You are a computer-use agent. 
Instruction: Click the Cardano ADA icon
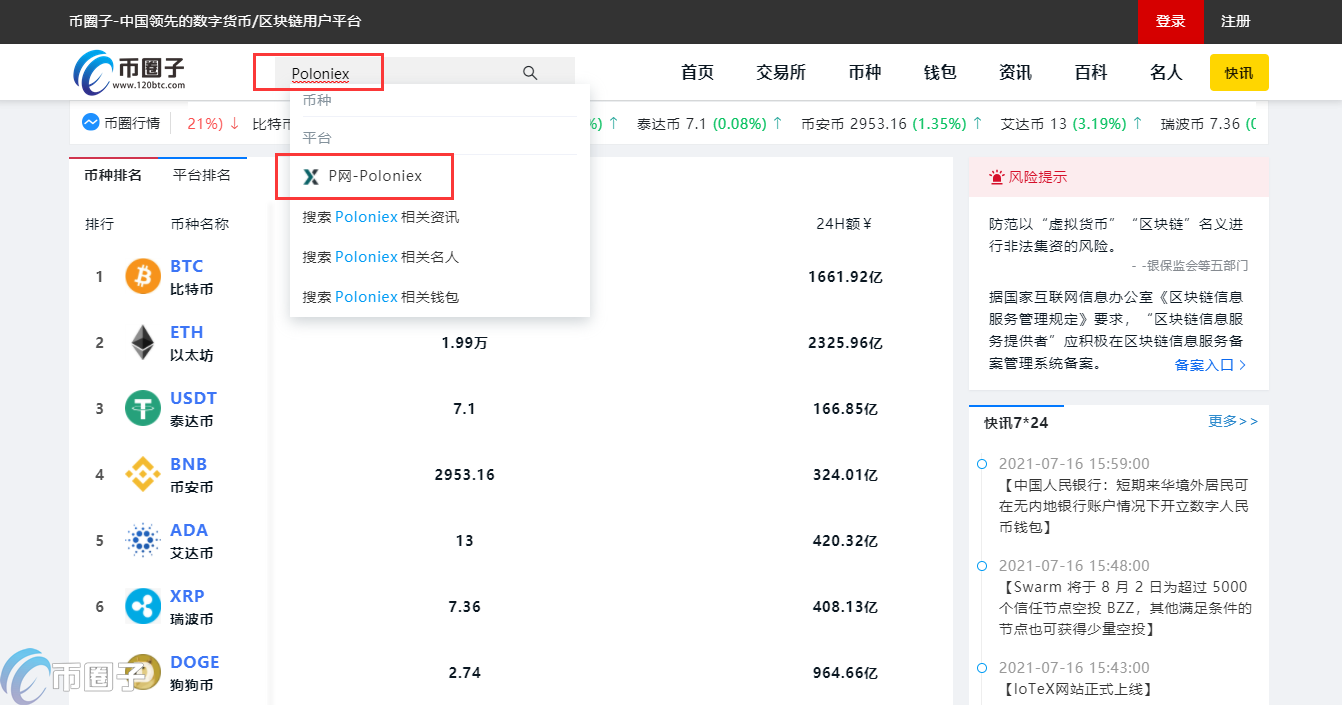click(x=143, y=540)
